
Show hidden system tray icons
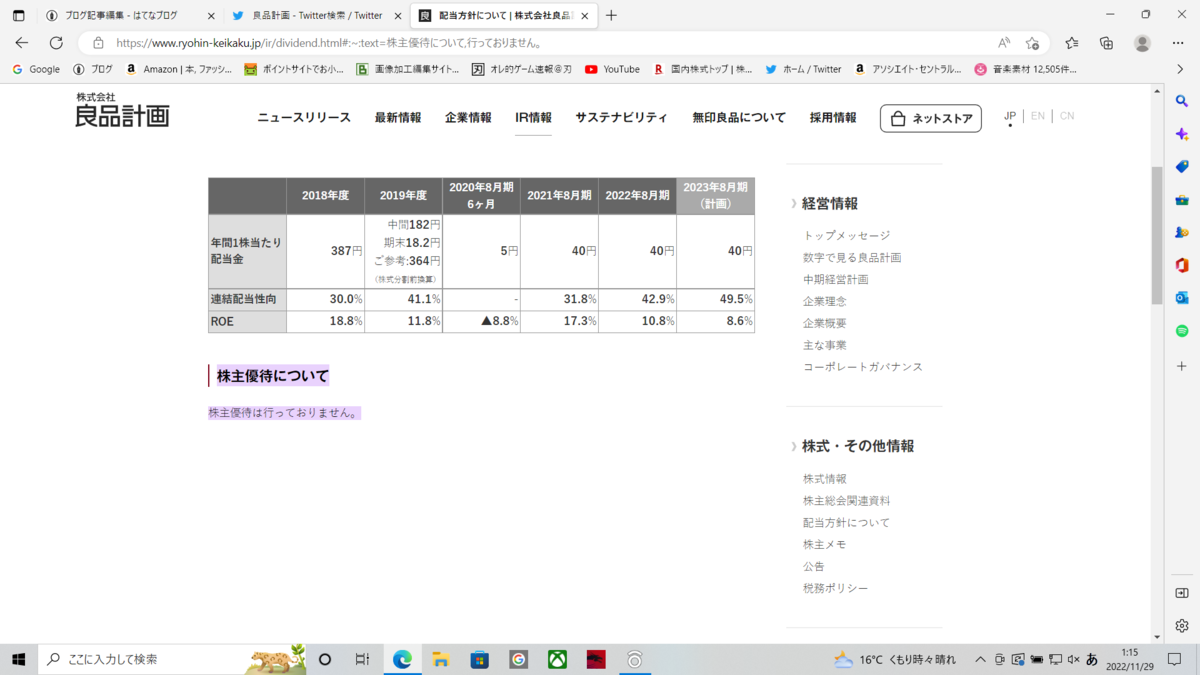point(981,659)
